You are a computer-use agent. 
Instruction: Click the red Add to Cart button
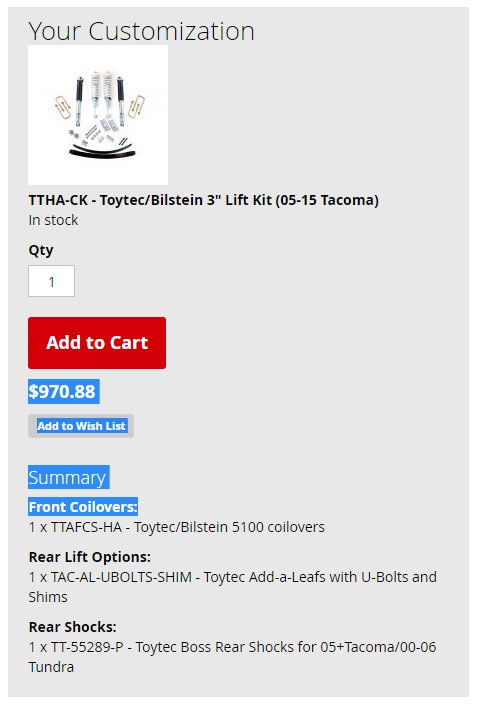[x=97, y=343]
